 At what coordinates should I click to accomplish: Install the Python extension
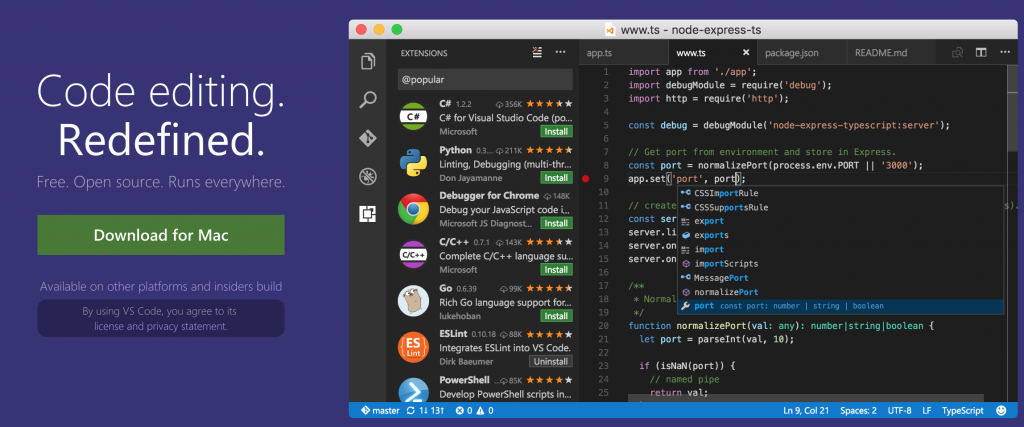pyautogui.click(x=556, y=178)
